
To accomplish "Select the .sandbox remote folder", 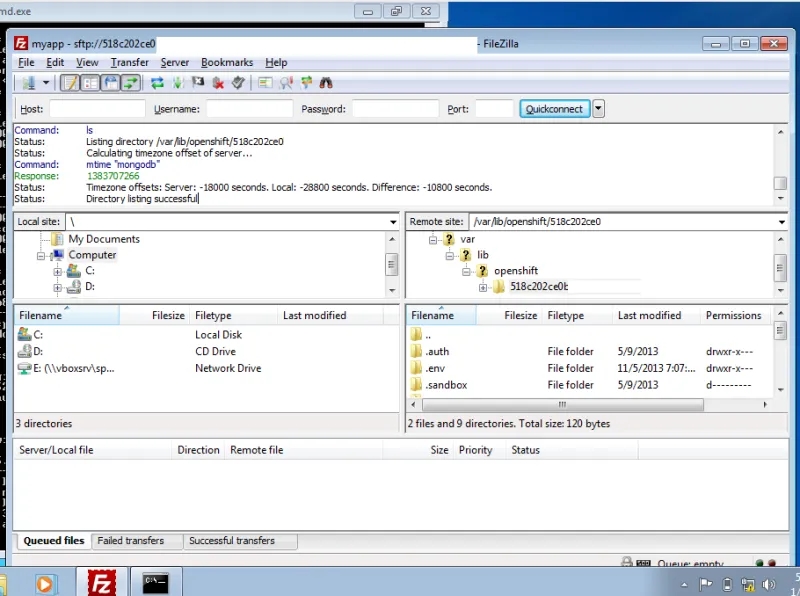I will pyautogui.click(x=446, y=384).
